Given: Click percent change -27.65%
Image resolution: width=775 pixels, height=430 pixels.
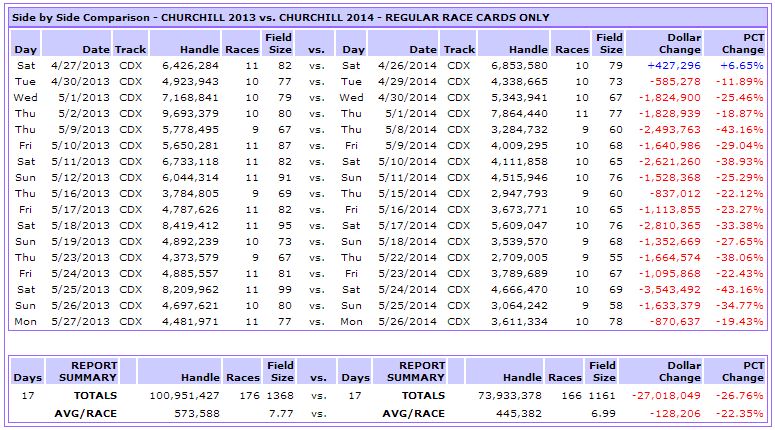Looking at the screenshot, I should (x=739, y=242).
